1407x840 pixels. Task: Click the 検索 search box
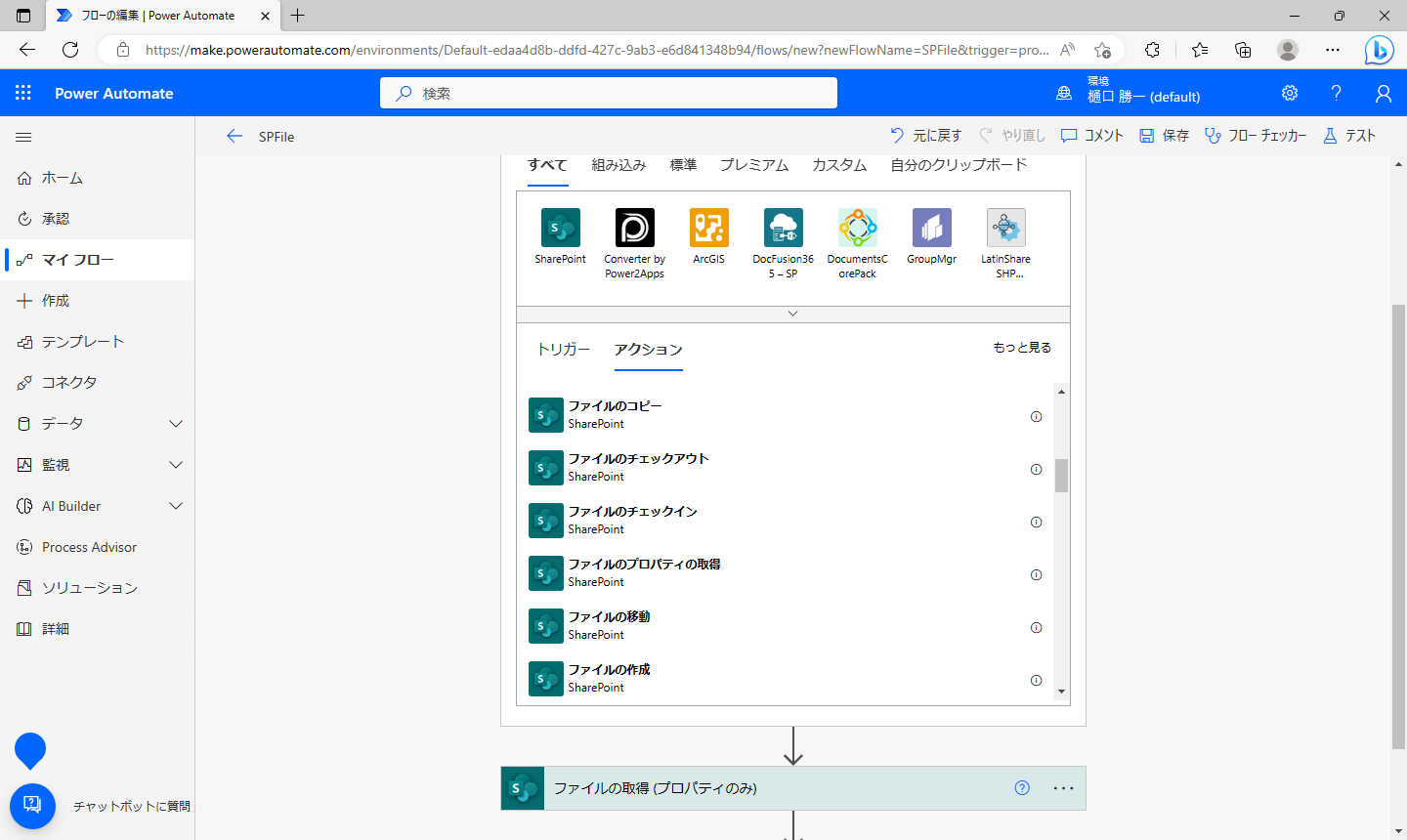pos(609,93)
